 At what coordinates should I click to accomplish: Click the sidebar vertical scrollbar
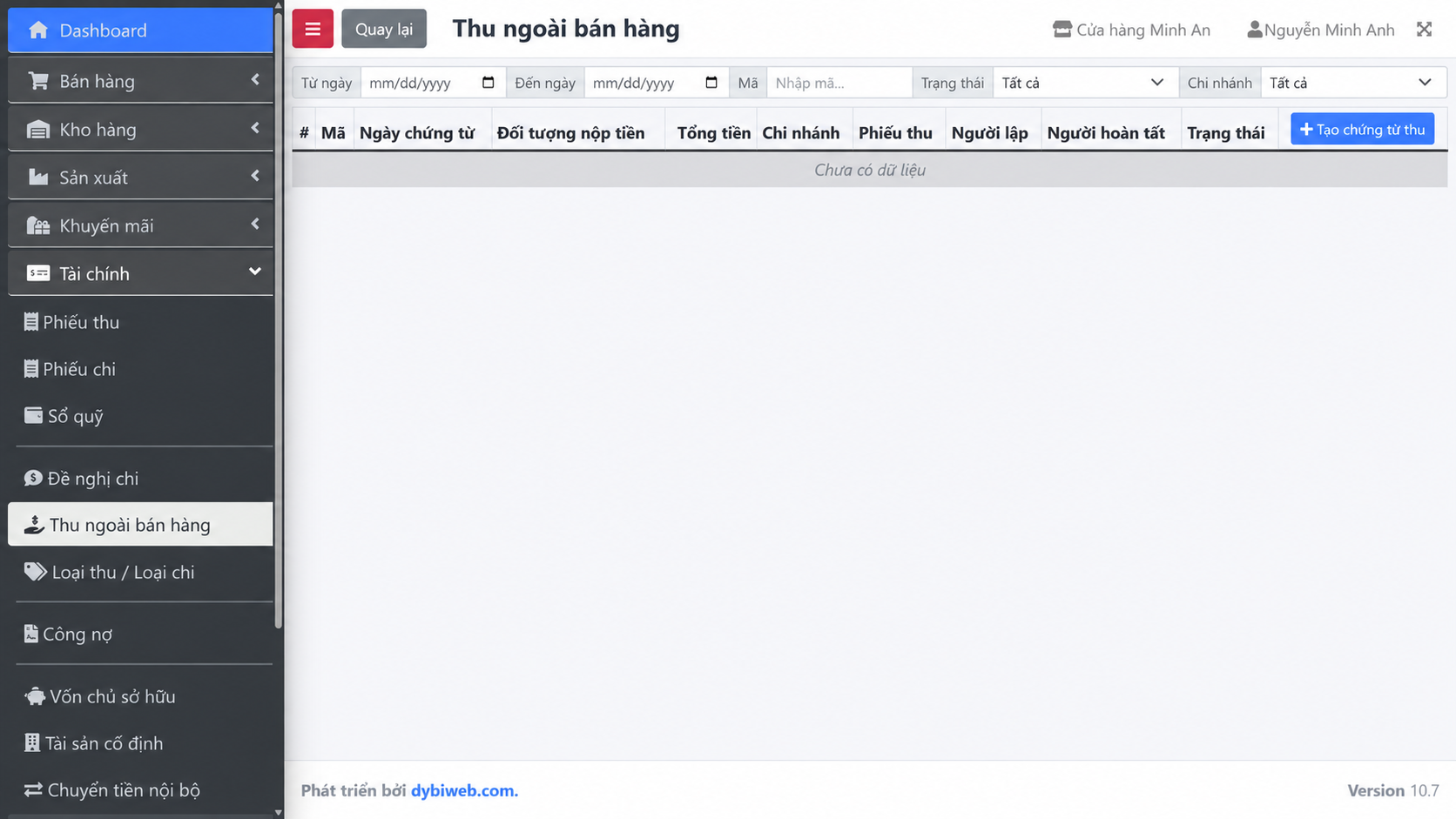pos(279,319)
